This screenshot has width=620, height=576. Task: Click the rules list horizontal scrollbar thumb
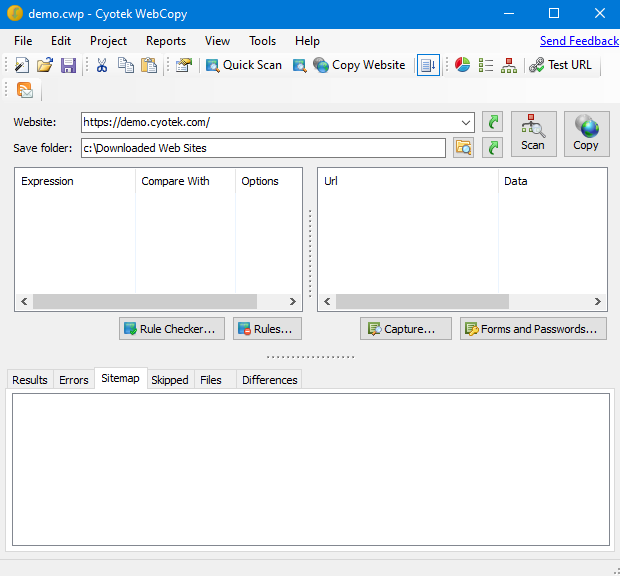click(145, 301)
